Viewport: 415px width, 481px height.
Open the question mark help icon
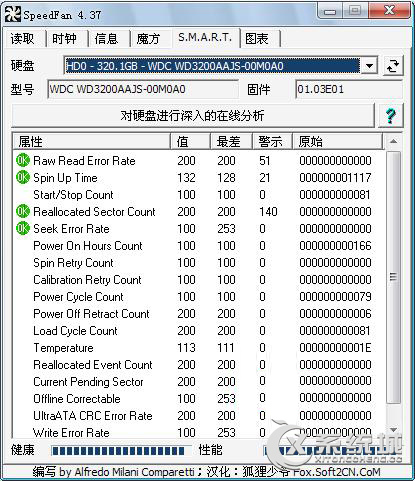point(390,116)
